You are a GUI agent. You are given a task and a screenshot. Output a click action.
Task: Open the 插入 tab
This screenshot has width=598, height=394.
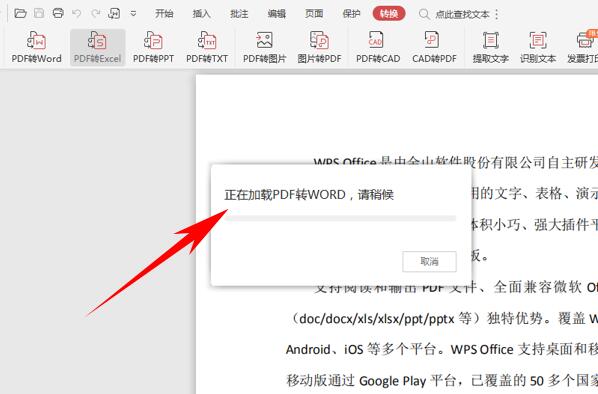tap(201, 14)
